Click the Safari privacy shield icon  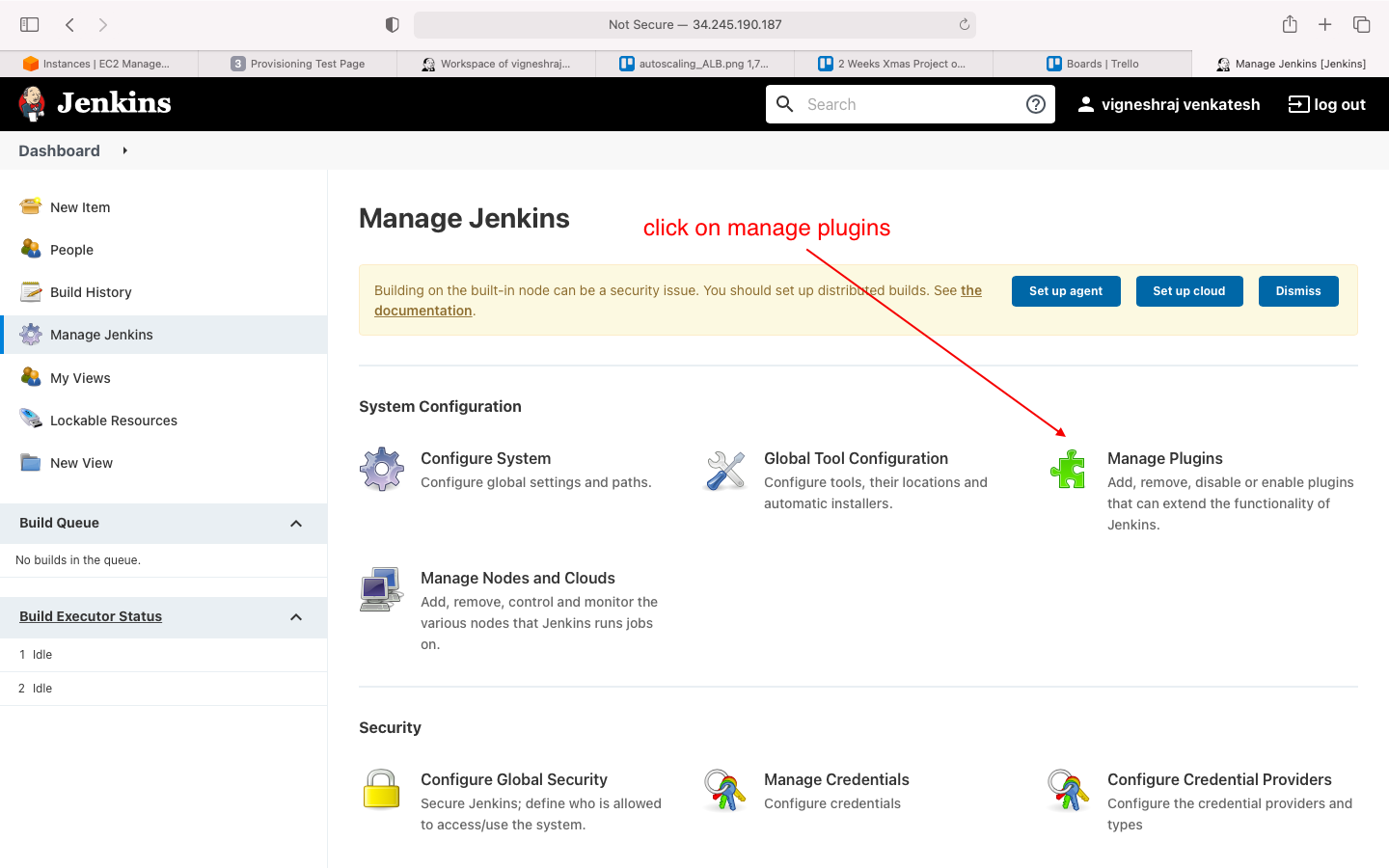(x=392, y=24)
